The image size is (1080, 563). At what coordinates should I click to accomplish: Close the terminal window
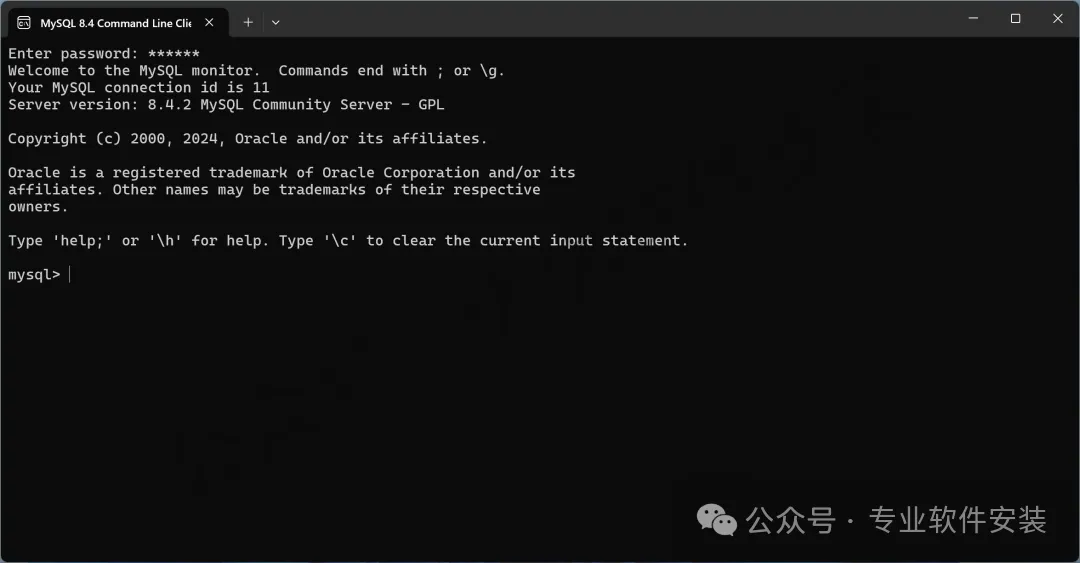[x=1058, y=19]
